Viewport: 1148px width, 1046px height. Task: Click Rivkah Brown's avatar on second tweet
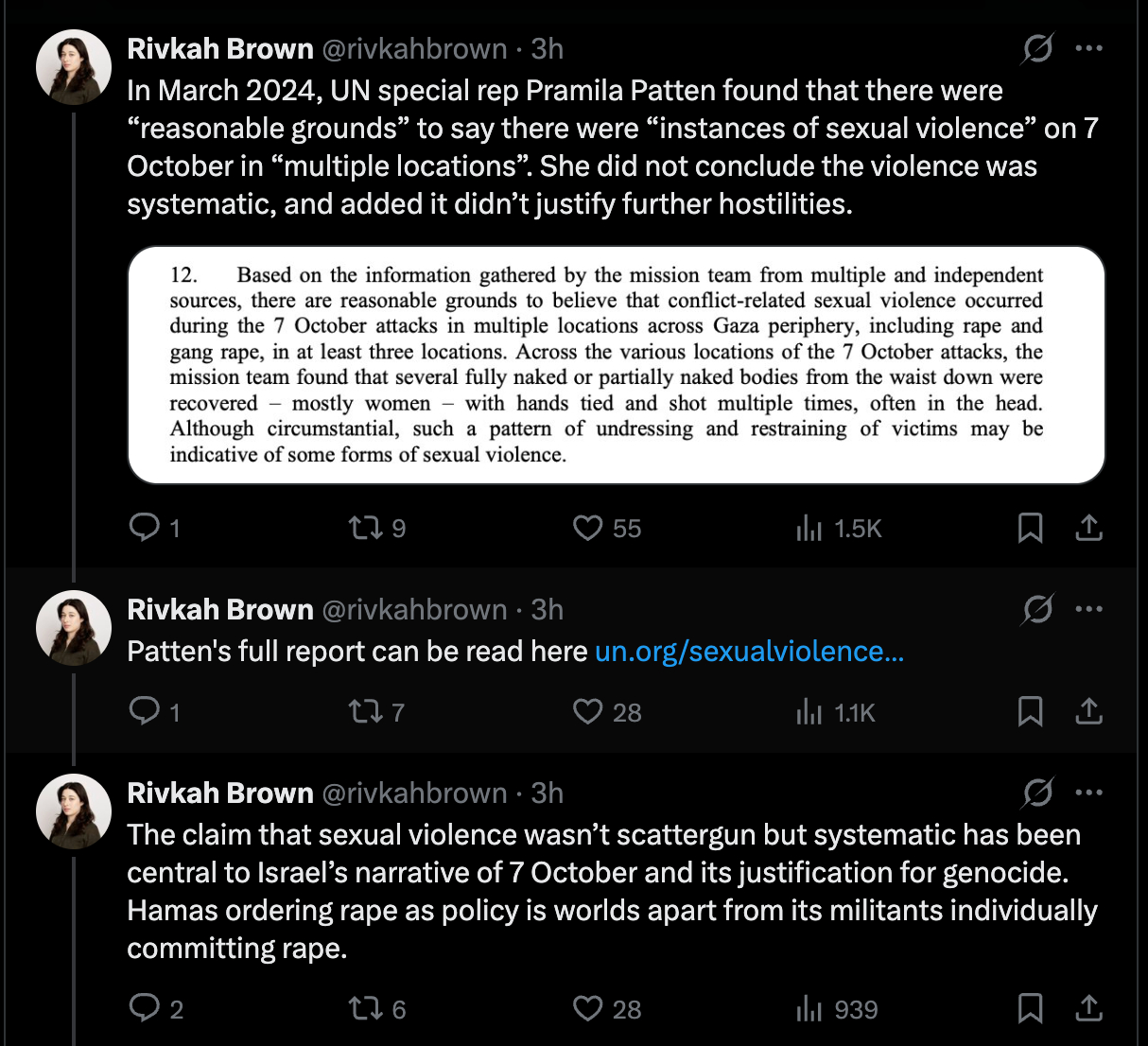pos(74,628)
